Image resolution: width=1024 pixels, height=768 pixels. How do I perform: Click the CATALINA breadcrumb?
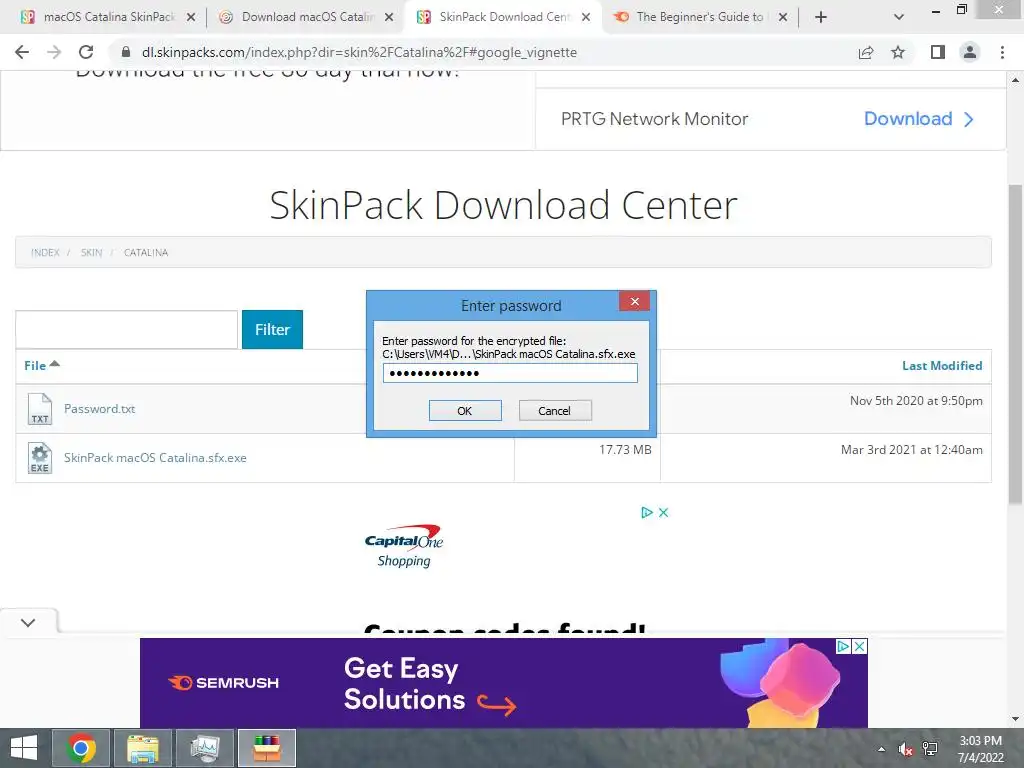pyautogui.click(x=146, y=253)
